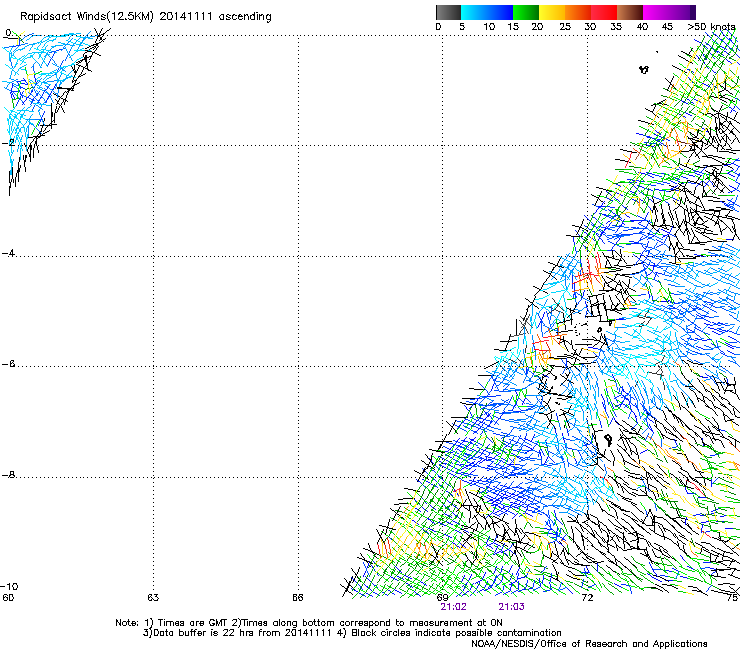Click the 'NOAA/NESDIS/Office of Research and Applications' credit
This screenshot has width=740, height=650.
[x=589, y=644]
